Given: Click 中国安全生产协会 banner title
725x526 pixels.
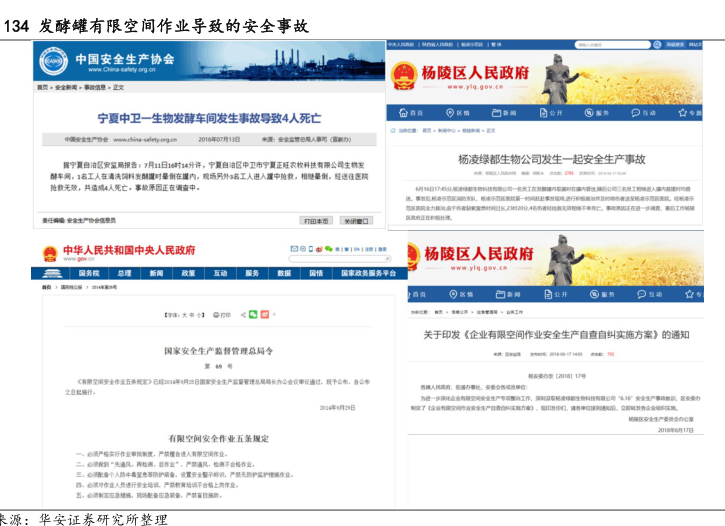Looking at the screenshot, I should pyautogui.click(x=125, y=59).
